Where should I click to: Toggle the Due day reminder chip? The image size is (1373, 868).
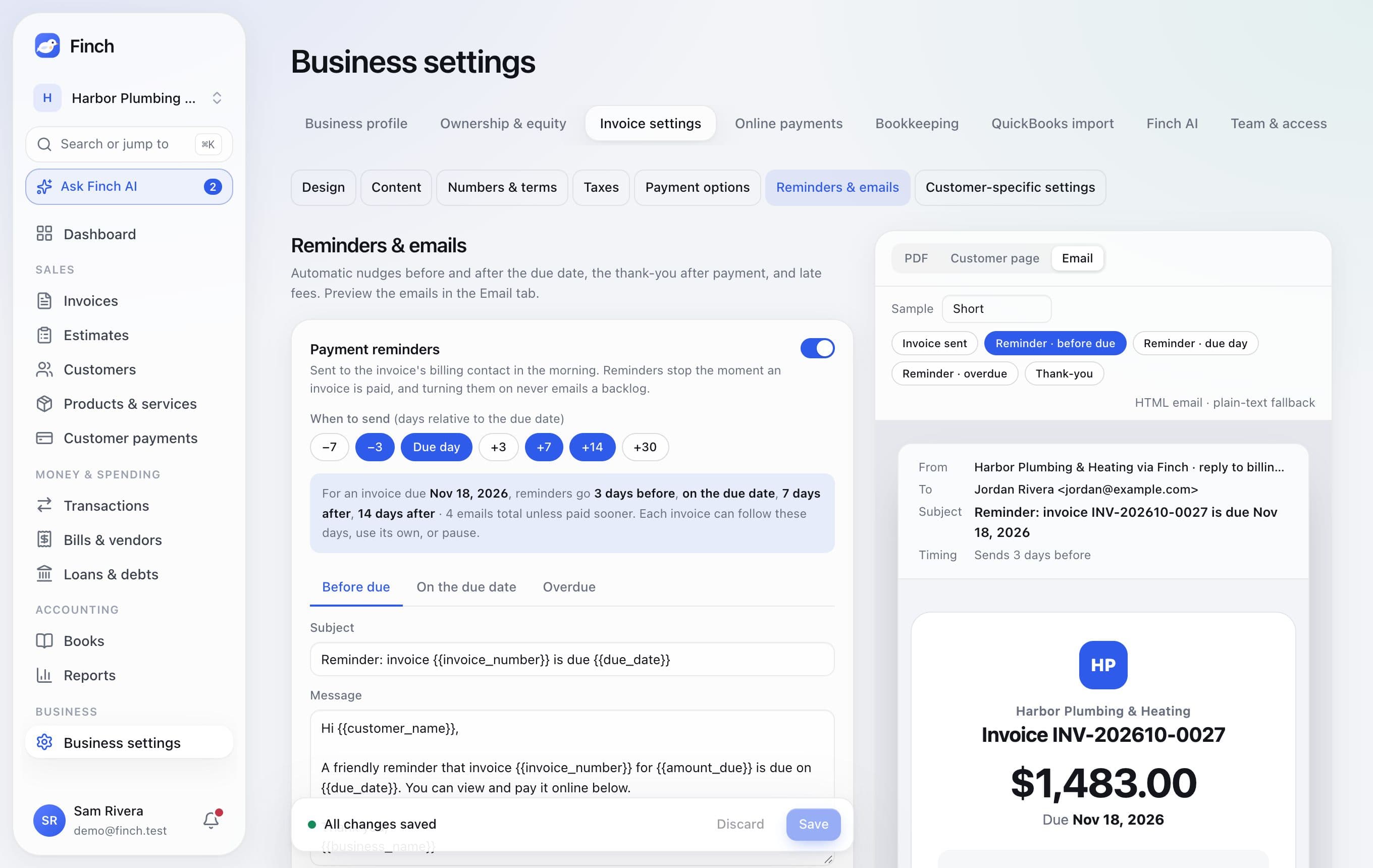(x=436, y=447)
